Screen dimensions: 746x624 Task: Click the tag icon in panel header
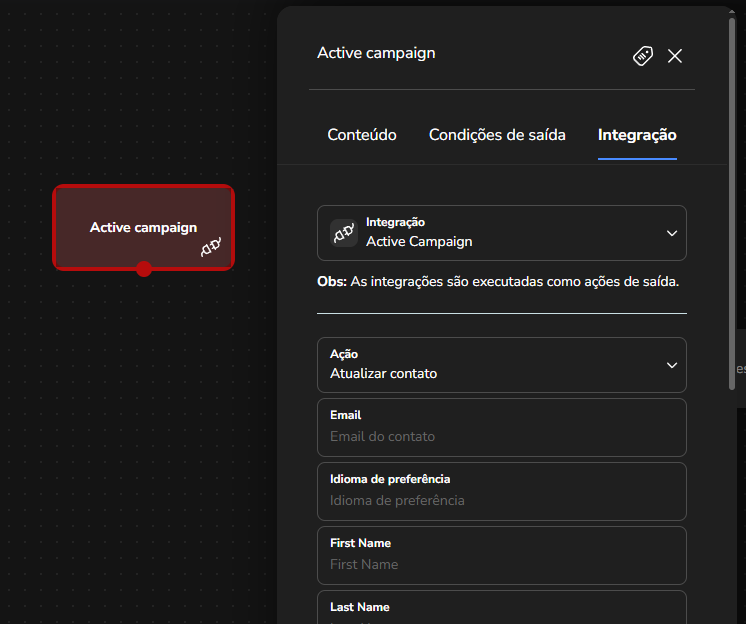pyautogui.click(x=643, y=56)
